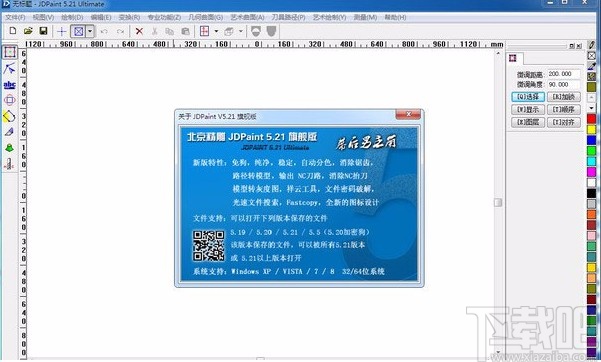The width and height of the screenshot is (601, 362).
Task: Open the 视图(V) menu
Action: pos(43,17)
